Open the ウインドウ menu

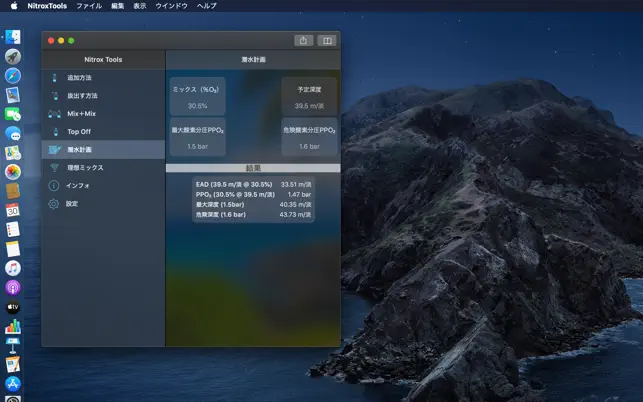pos(171,6)
